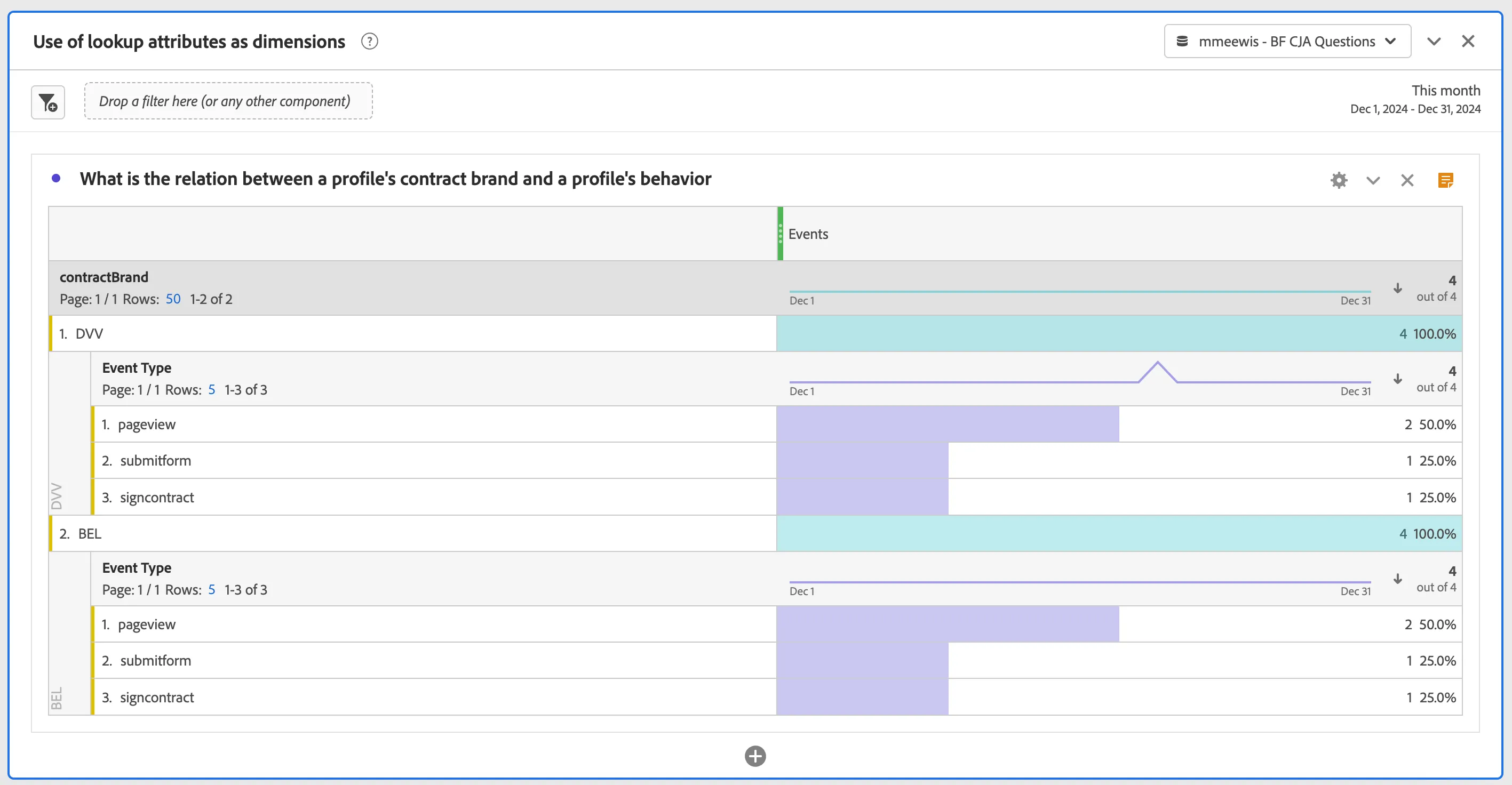Image resolution: width=1512 pixels, height=785 pixels.
Task: Click BEL 100.0% events cell
Action: (x=1119, y=534)
